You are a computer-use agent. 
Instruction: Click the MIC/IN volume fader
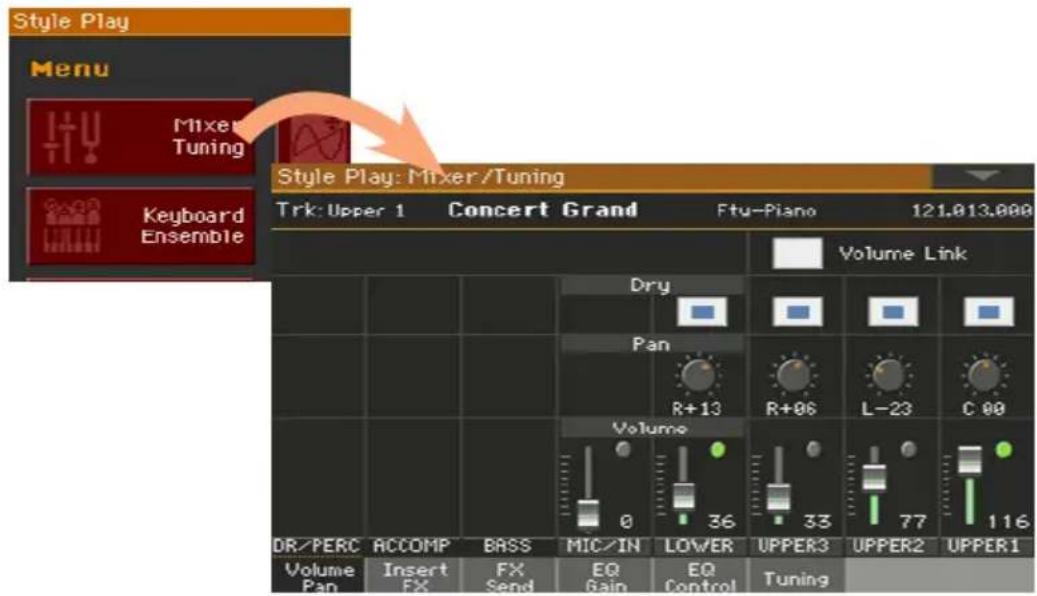587,513
